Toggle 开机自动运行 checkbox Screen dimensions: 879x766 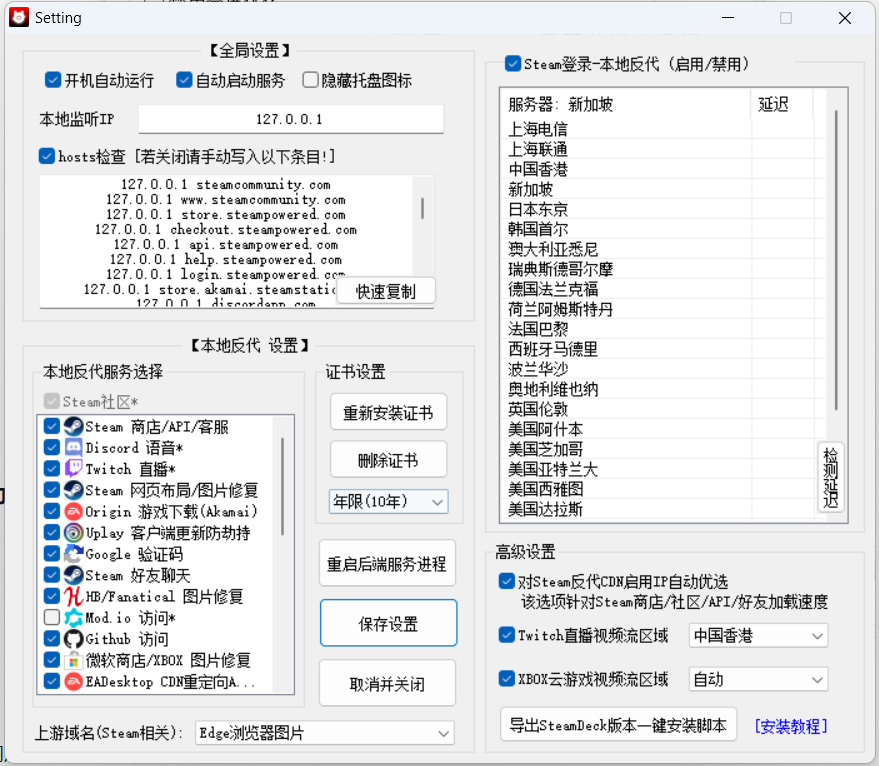(x=53, y=80)
